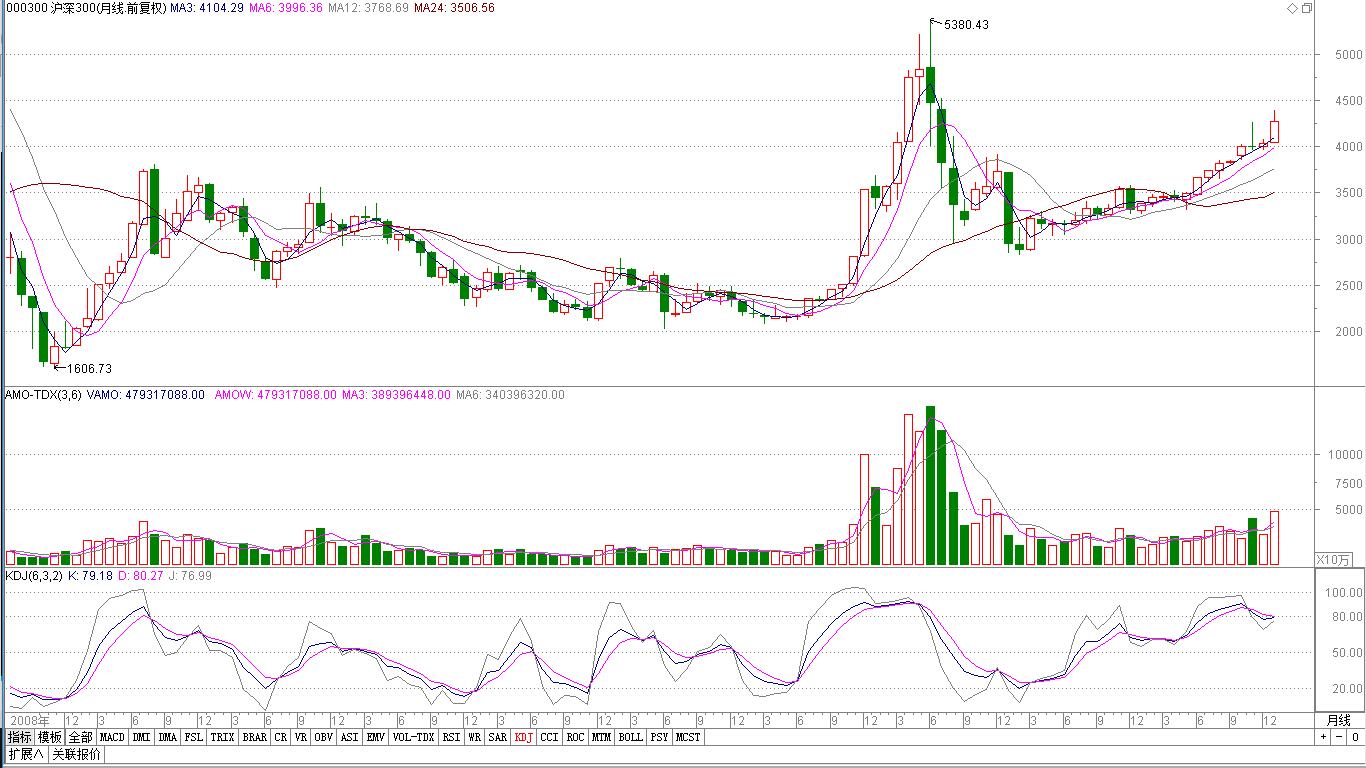This screenshot has width=1366, height=768.
Task: Select the DMA indicator
Action: tap(167, 737)
